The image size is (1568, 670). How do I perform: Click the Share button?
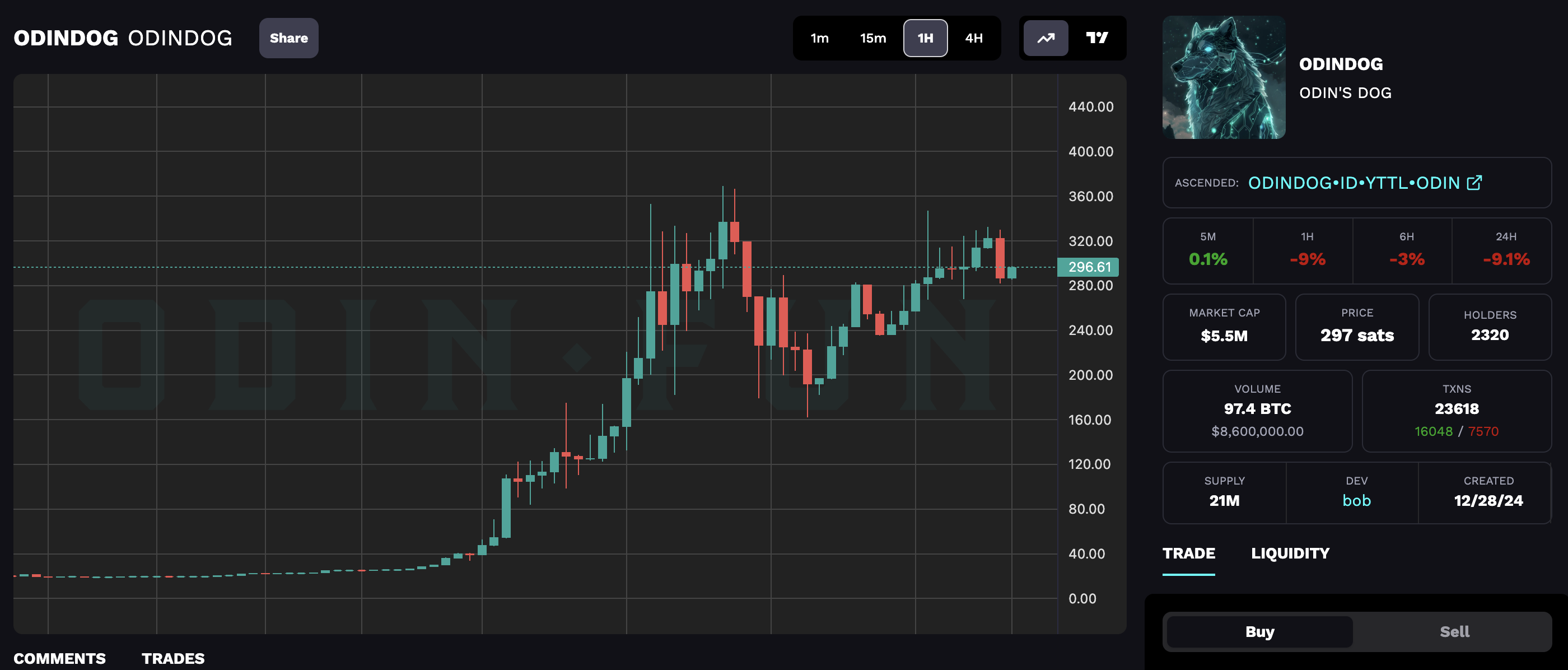[x=288, y=38]
